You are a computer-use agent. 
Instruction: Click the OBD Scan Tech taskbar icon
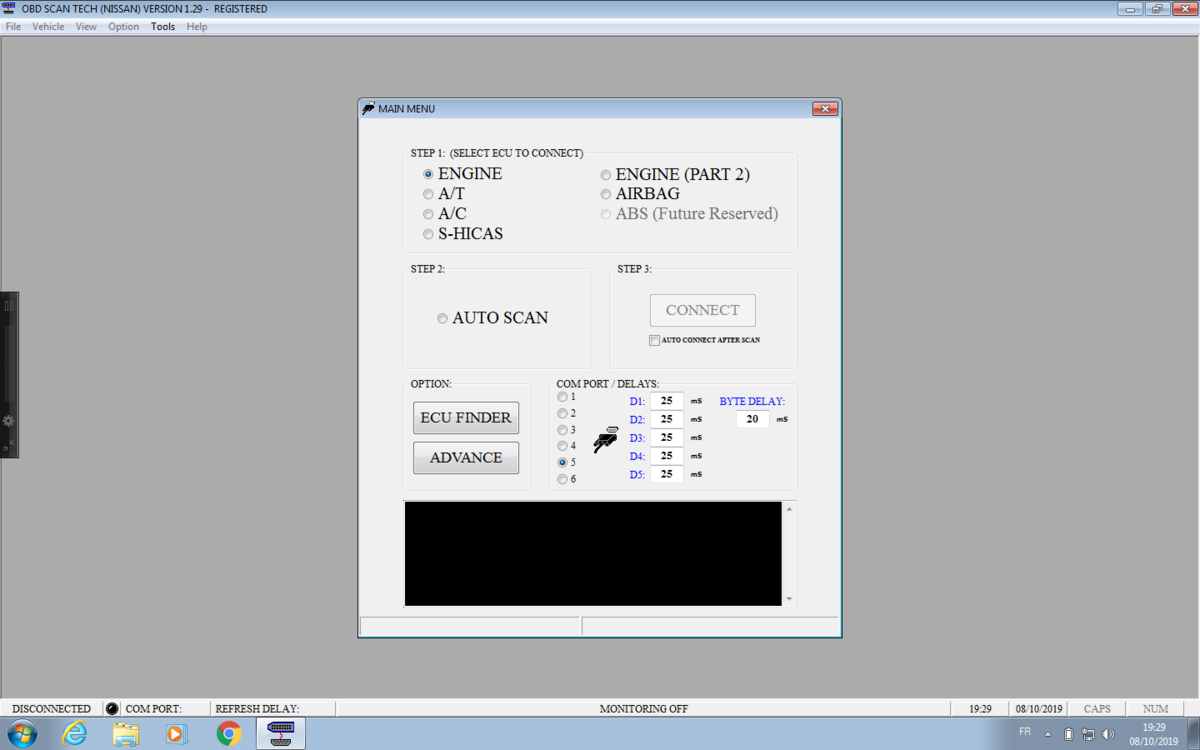pyautogui.click(x=281, y=734)
